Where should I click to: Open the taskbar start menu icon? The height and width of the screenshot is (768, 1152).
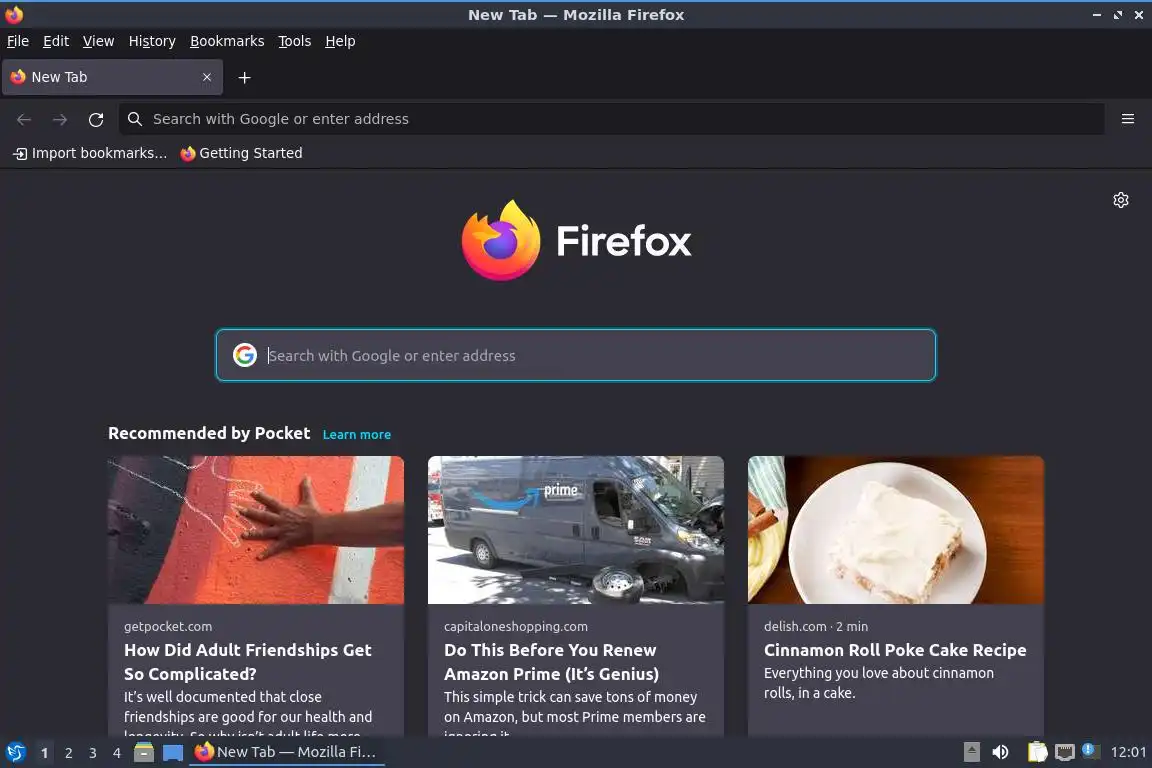pos(15,752)
